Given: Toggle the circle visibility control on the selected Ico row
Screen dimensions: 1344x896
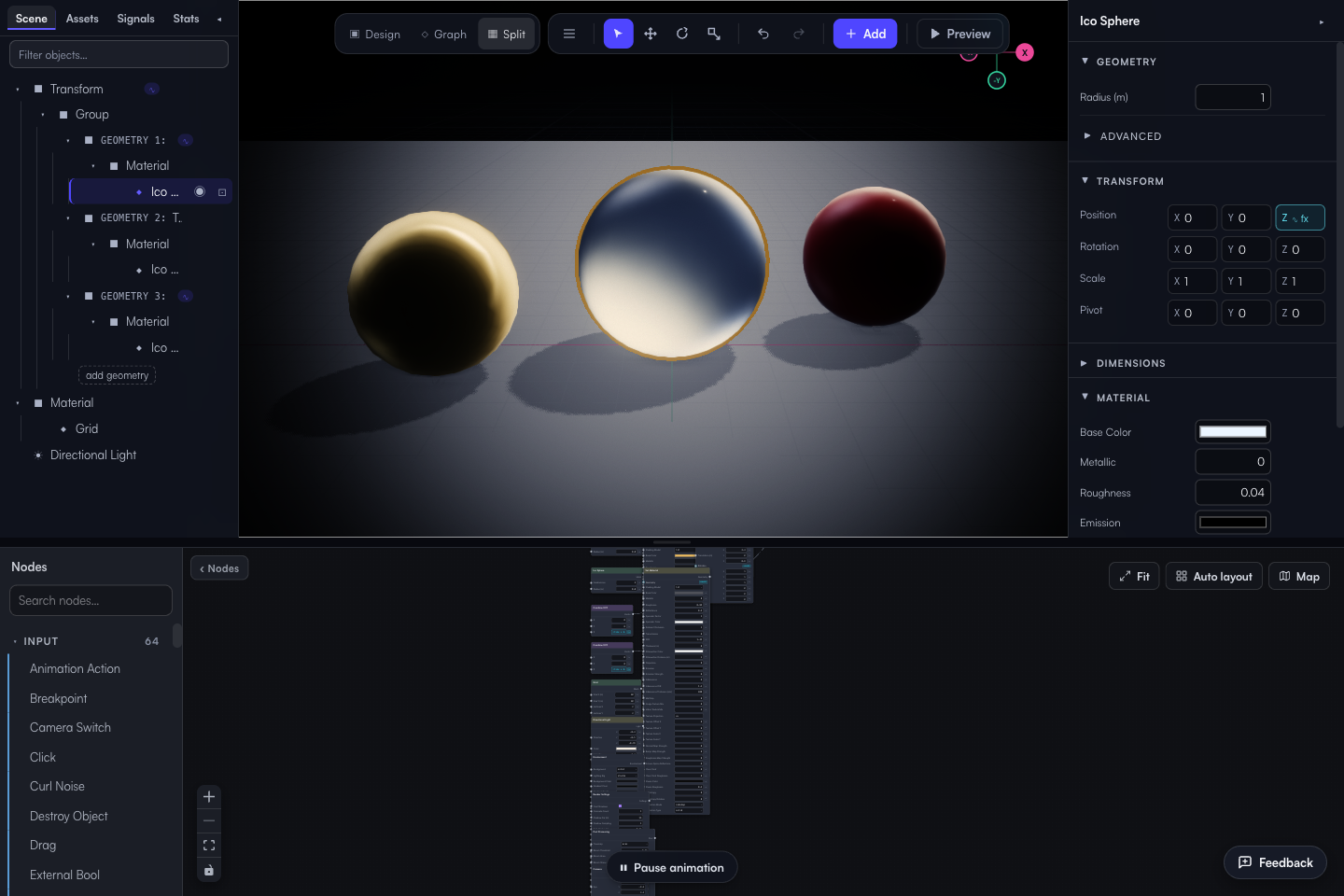Looking at the screenshot, I should coord(200,191).
